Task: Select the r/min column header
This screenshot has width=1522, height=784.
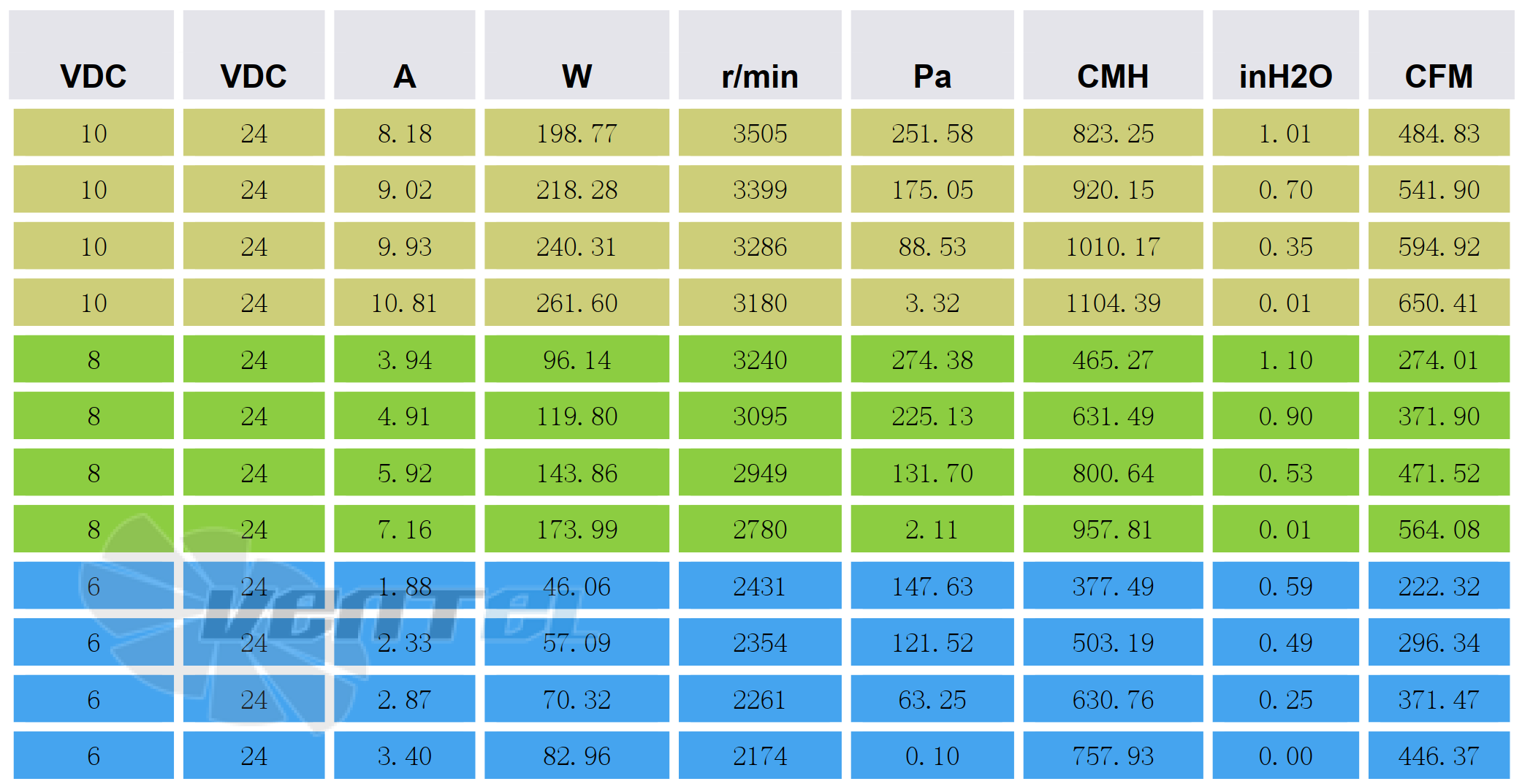Action: click(x=759, y=76)
